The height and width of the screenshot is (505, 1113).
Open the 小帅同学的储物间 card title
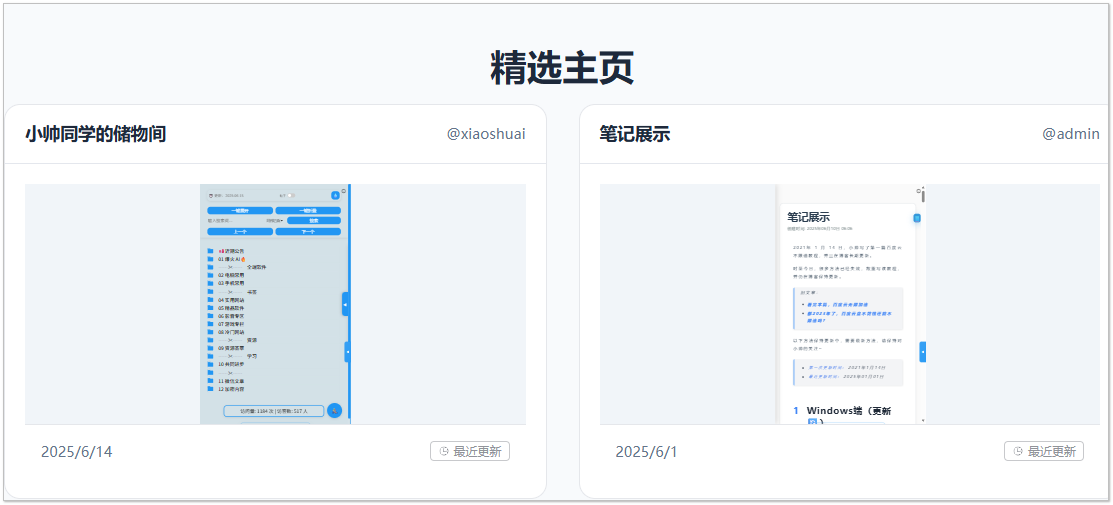(x=96, y=134)
